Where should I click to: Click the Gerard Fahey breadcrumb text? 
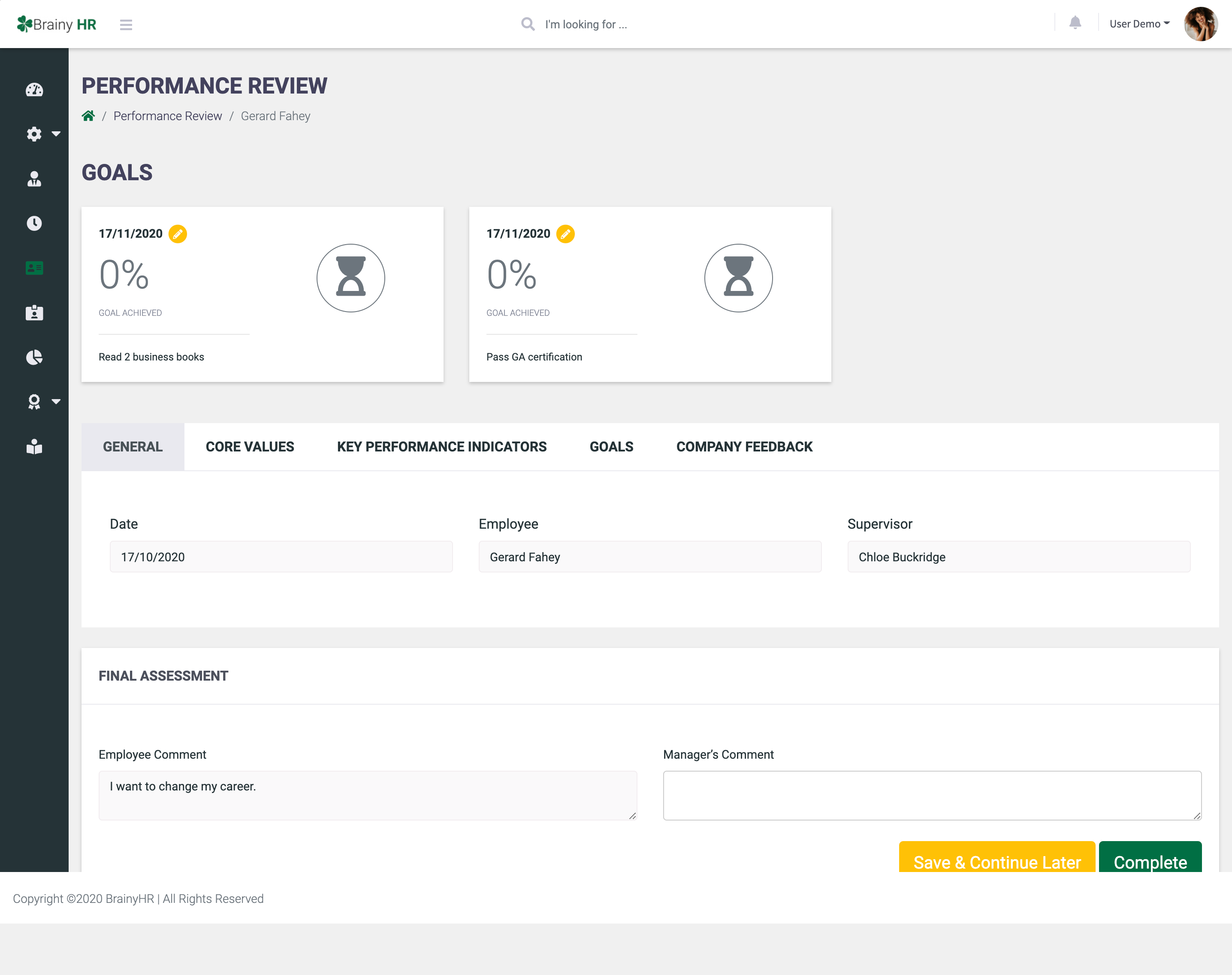(275, 116)
